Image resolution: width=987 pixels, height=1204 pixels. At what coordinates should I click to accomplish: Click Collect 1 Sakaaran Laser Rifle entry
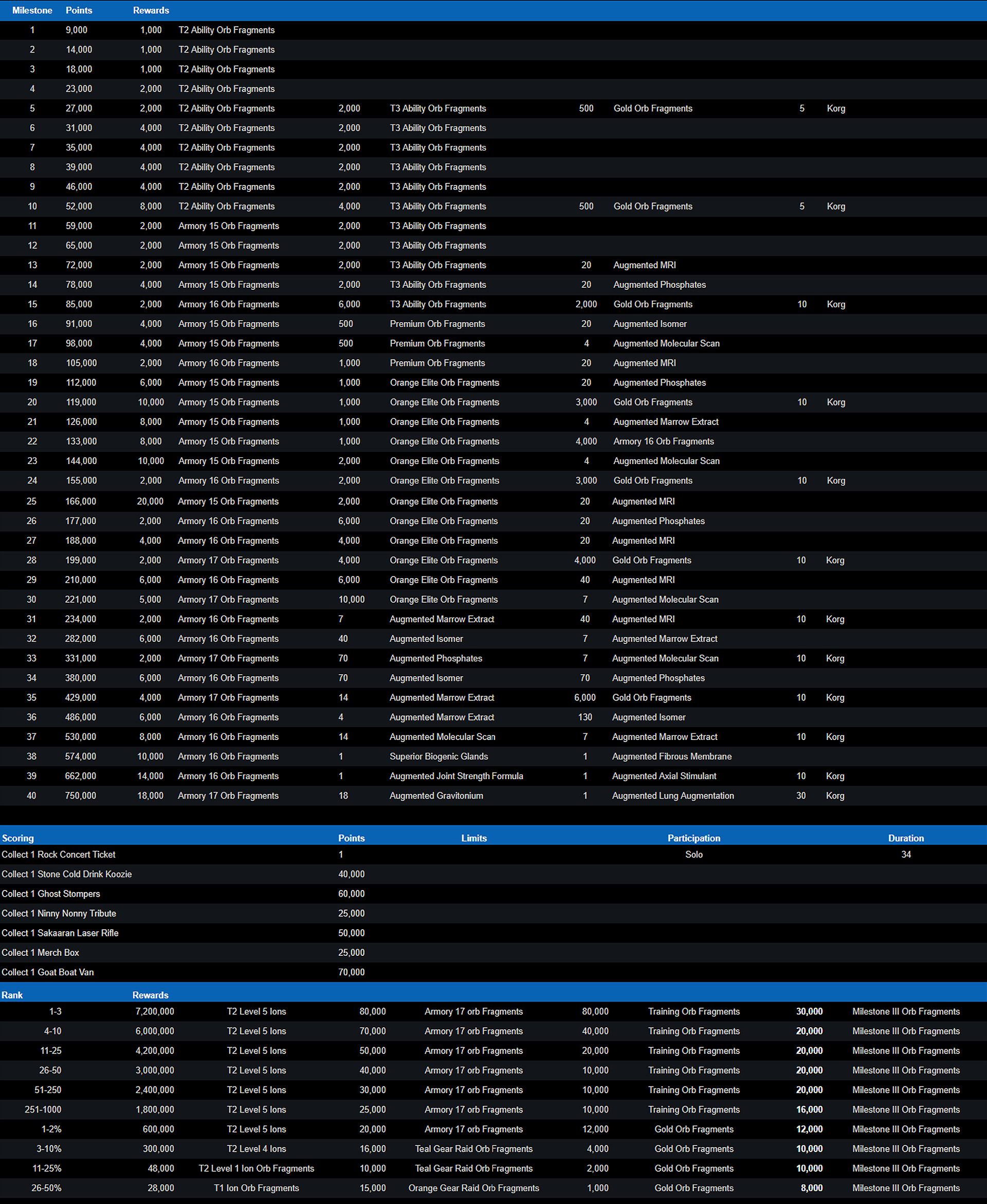click(x=60, y=933)
